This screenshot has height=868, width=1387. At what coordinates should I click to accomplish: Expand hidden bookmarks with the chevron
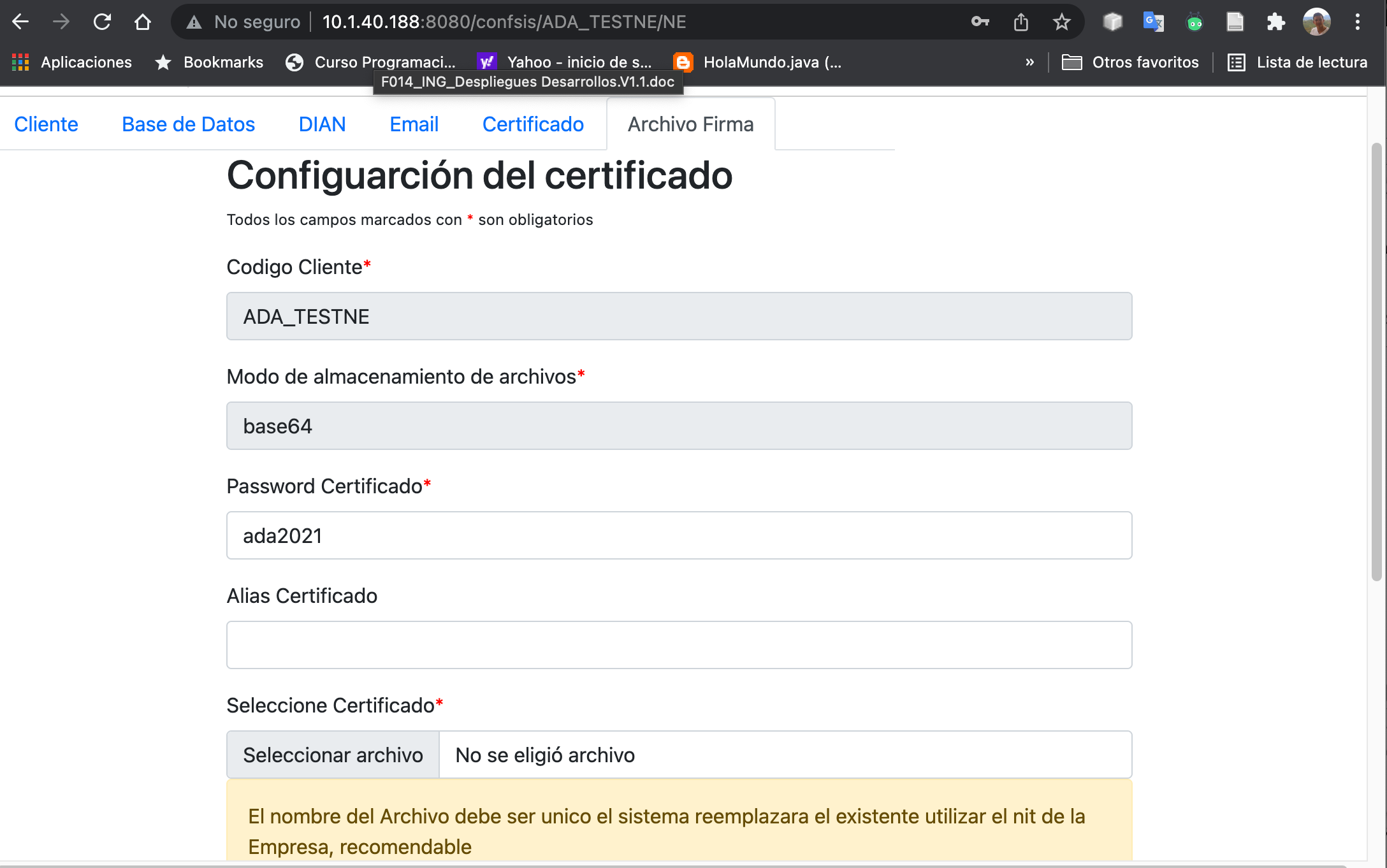click(x=1029, y=62)
